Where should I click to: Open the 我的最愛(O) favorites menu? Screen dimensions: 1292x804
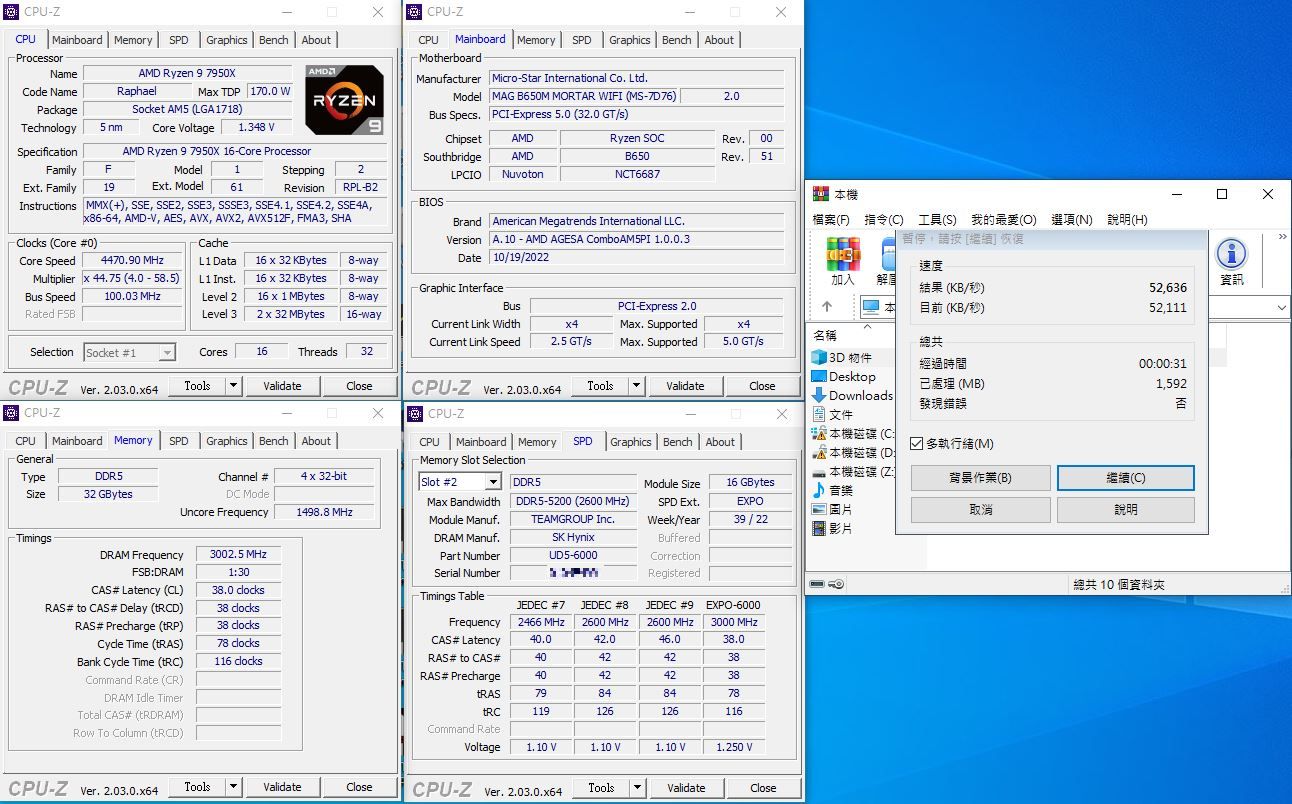tap(1003, 219)
